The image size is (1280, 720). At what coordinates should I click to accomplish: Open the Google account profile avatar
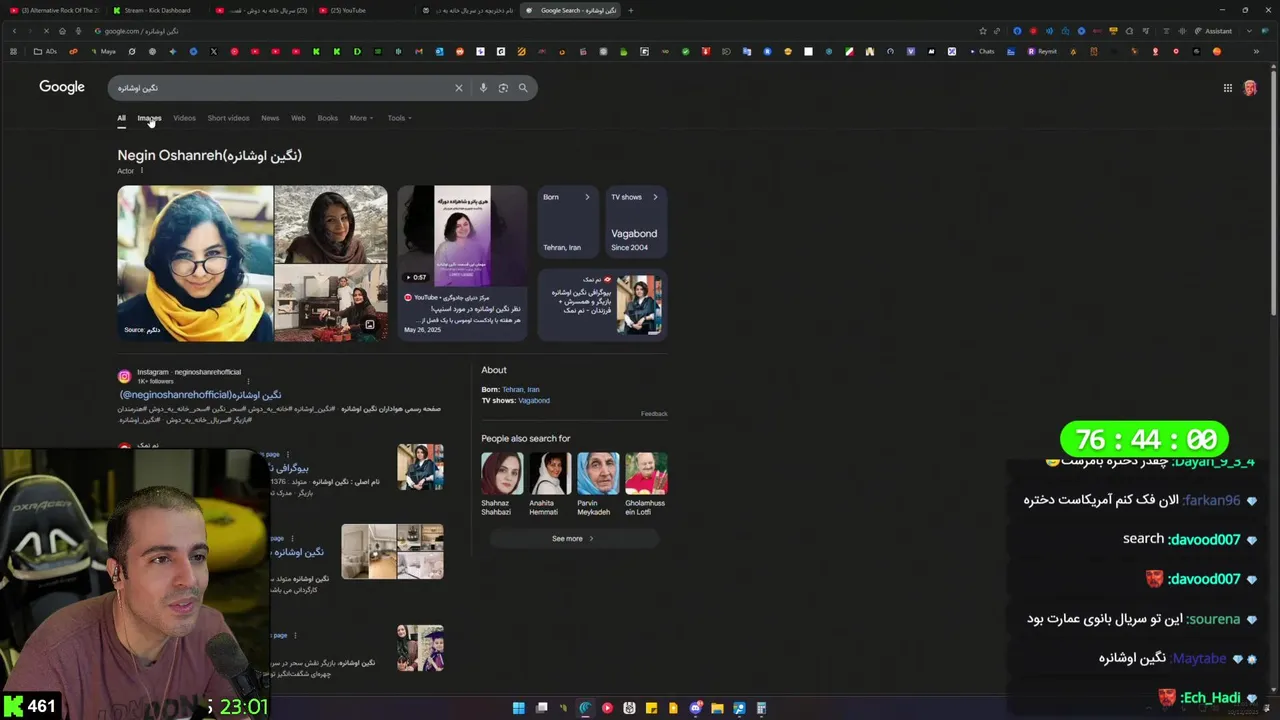click(1250, 88)
